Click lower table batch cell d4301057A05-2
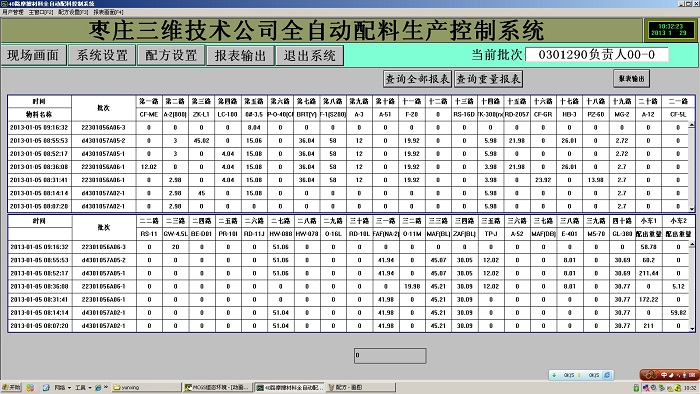This screenshot has width=700, height=394. click(104, 260)
